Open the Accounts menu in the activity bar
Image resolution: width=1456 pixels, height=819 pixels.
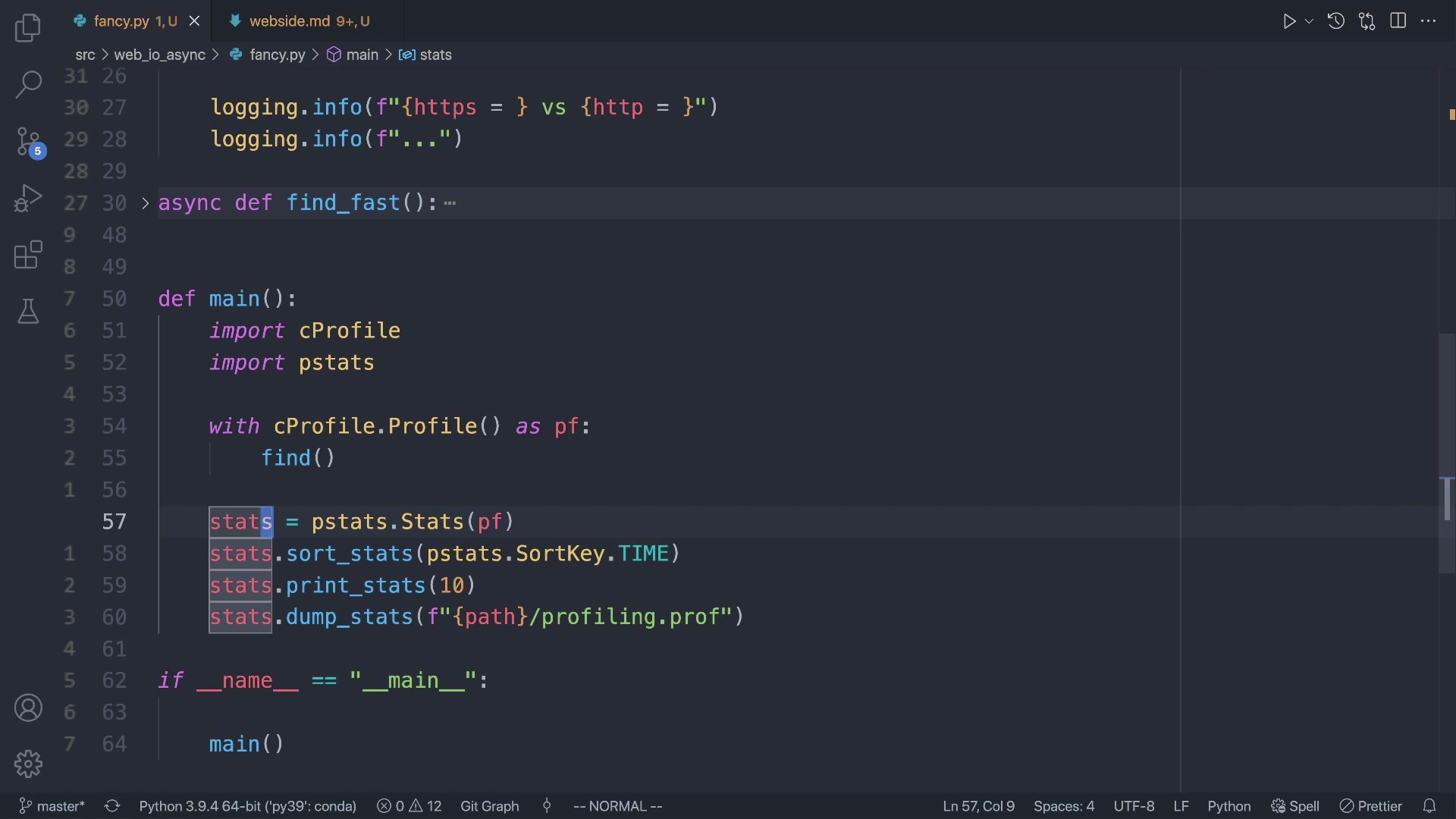point(28,708)
